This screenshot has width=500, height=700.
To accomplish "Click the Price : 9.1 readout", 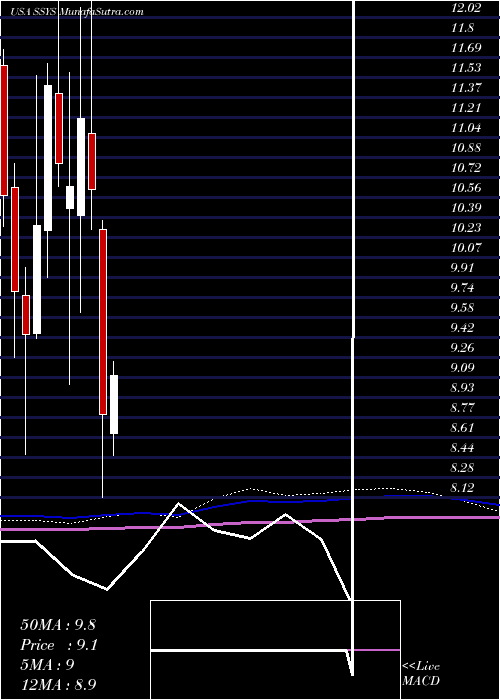I will pos(59,645).
